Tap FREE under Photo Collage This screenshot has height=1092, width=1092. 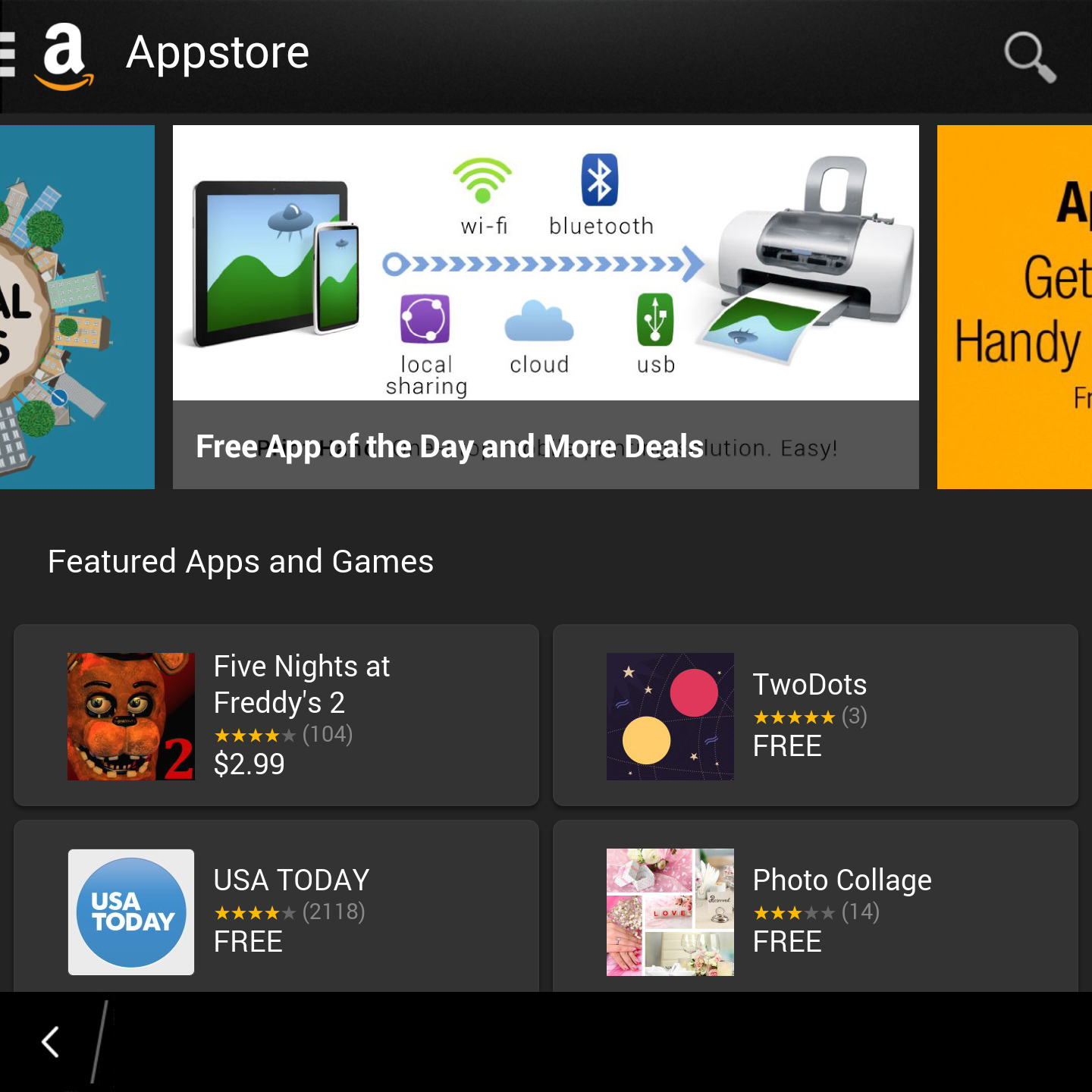click(x=787, y=942)
